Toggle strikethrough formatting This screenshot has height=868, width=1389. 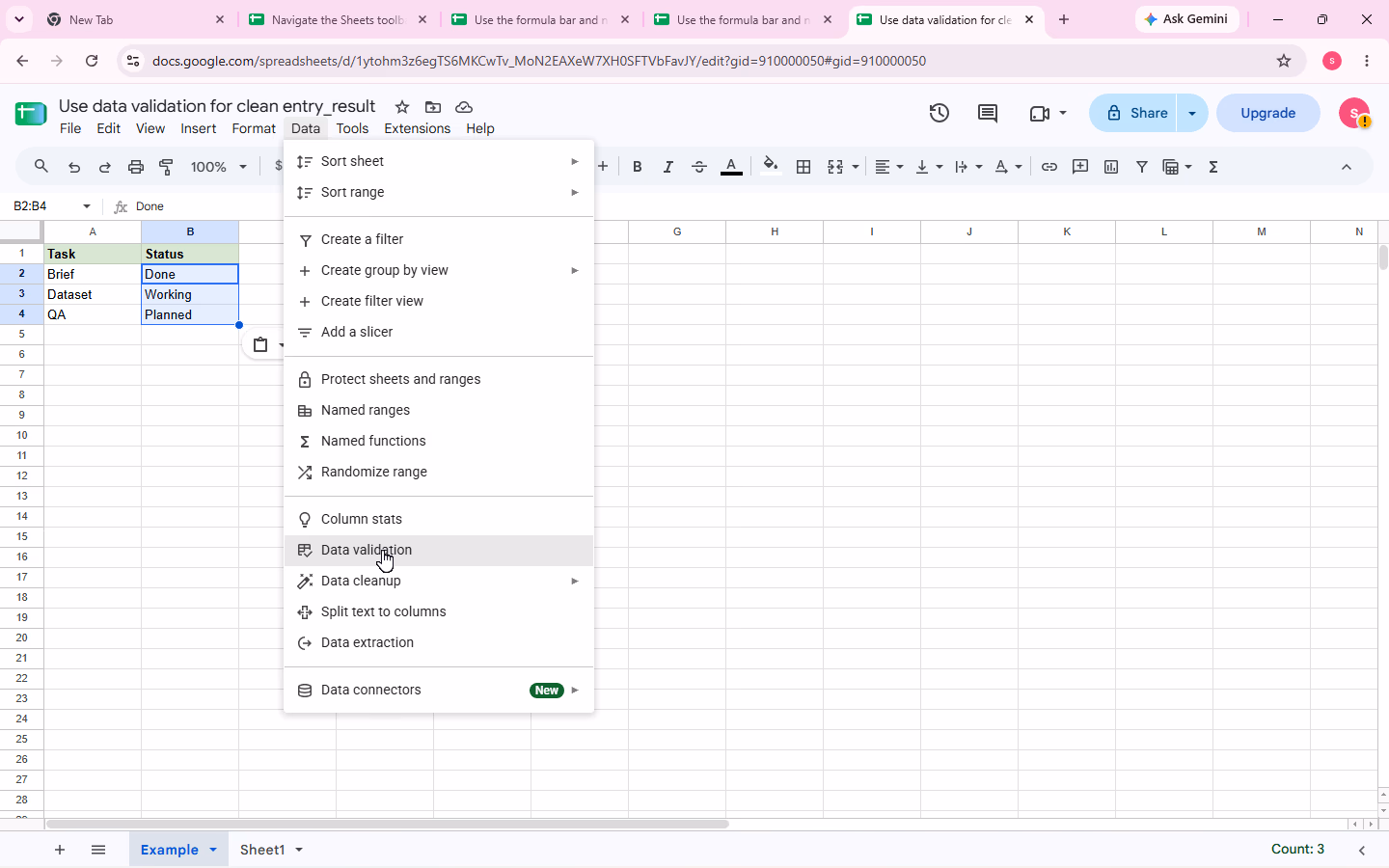(x=699, y=167)
